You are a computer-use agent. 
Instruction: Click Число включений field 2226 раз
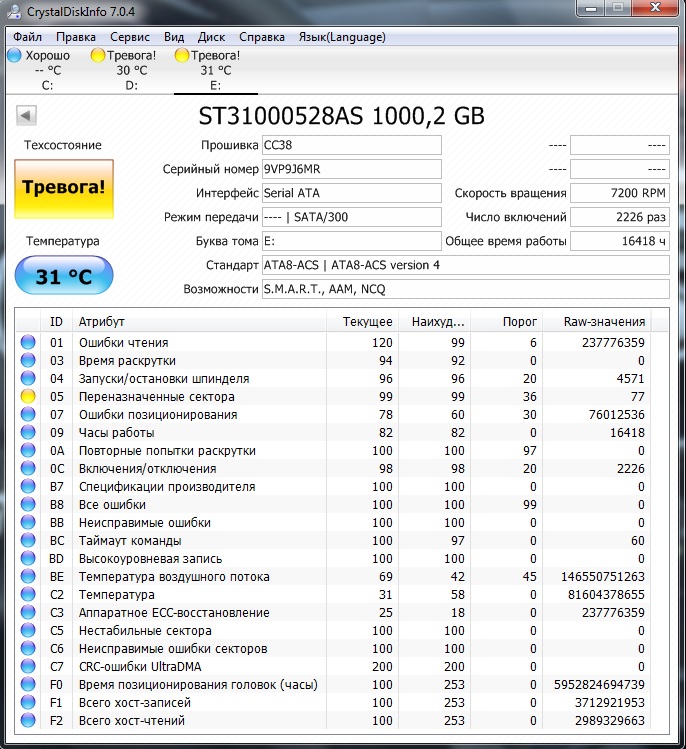[x=620, y=217]
